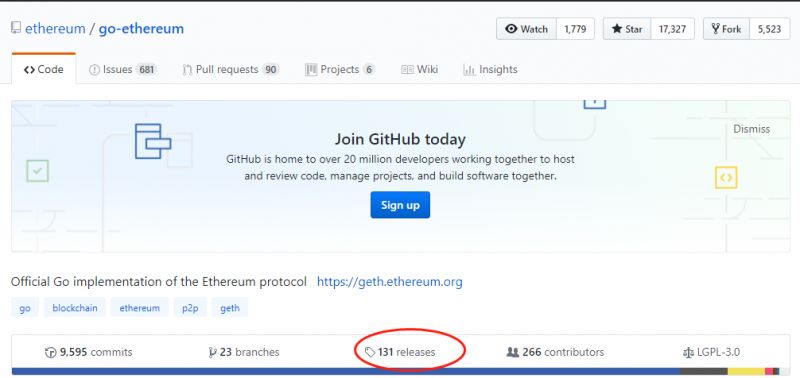The width and height of the screenshot is (800, 378).
Task: Click the releases tag icon
Action: (370, 352)
